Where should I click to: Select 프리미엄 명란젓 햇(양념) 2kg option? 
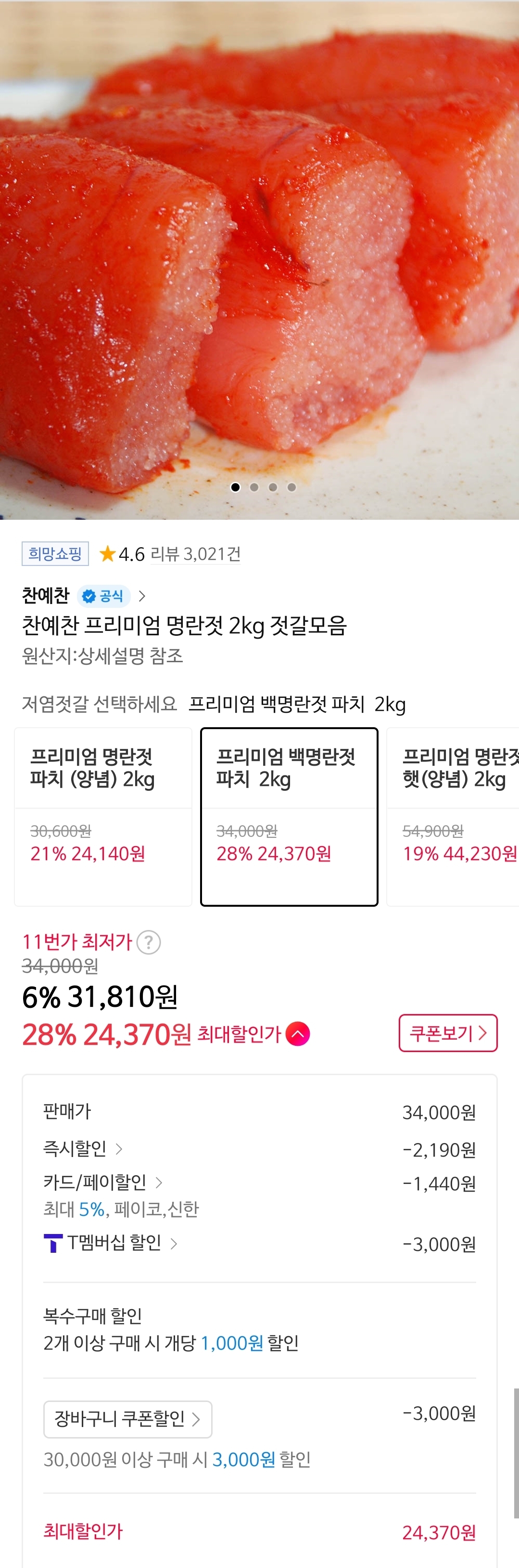[x=453, y=816]
